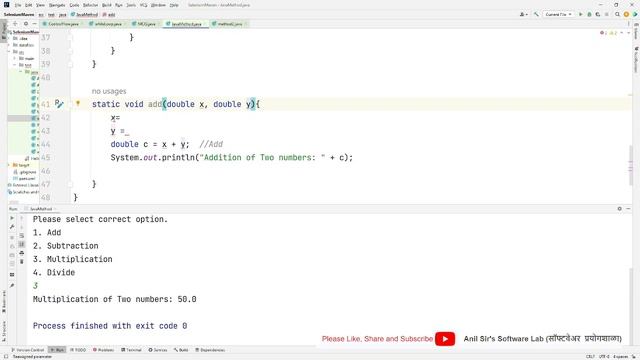The width and height of the screenshot is (640, 360).
Task: Collapse Project panel with the minus icon
Action: pos(34,24)
